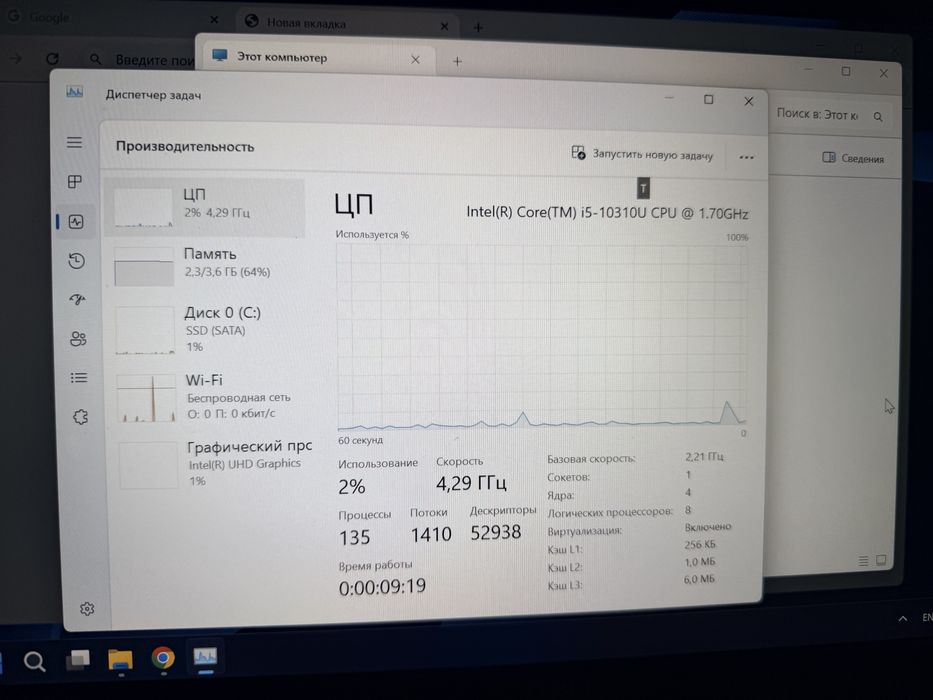
Task: Select Диск 0 (C:) performance item
Action: (x=206, y=329)
